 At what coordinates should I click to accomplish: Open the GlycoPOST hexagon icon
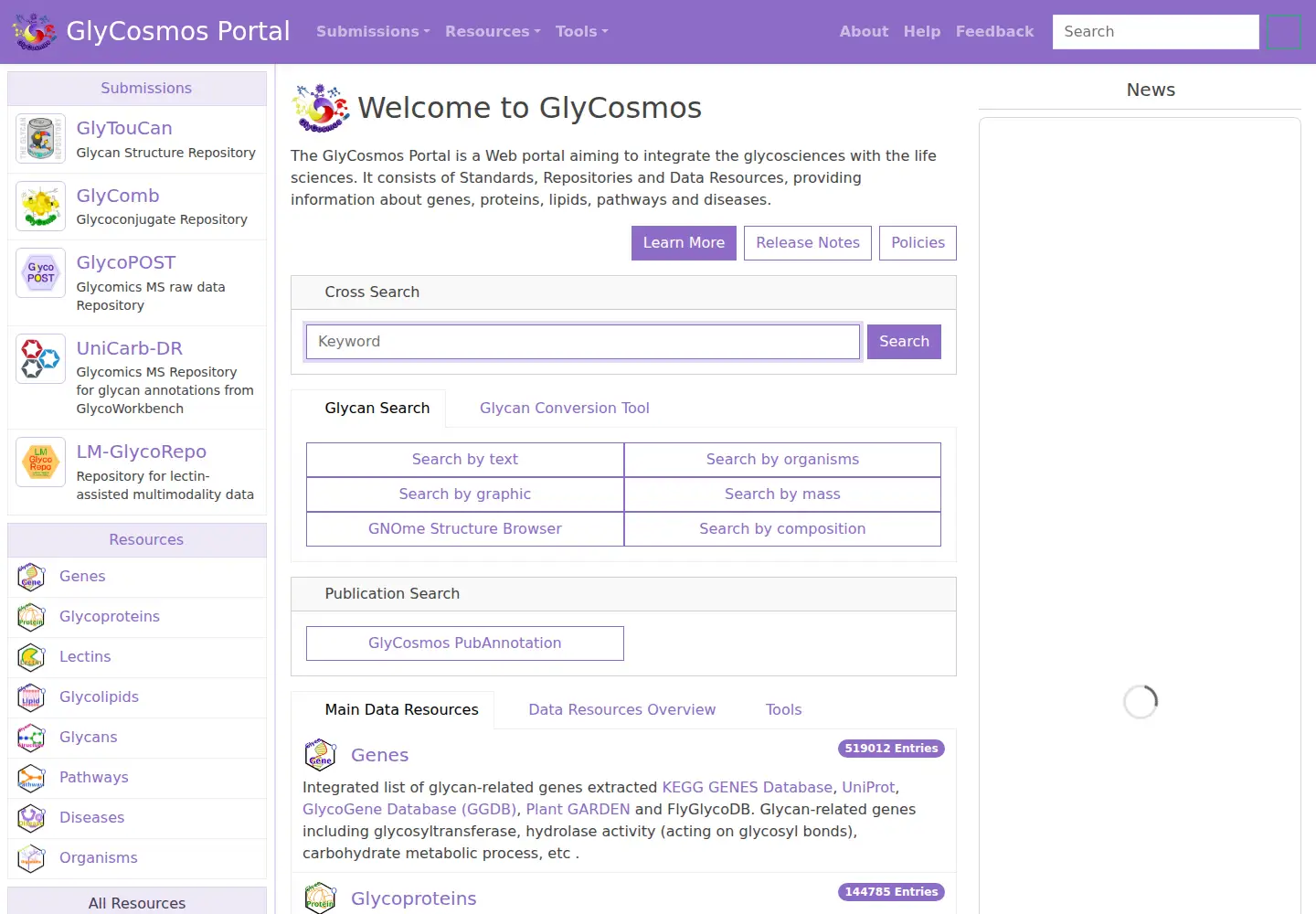pos(40,272)
